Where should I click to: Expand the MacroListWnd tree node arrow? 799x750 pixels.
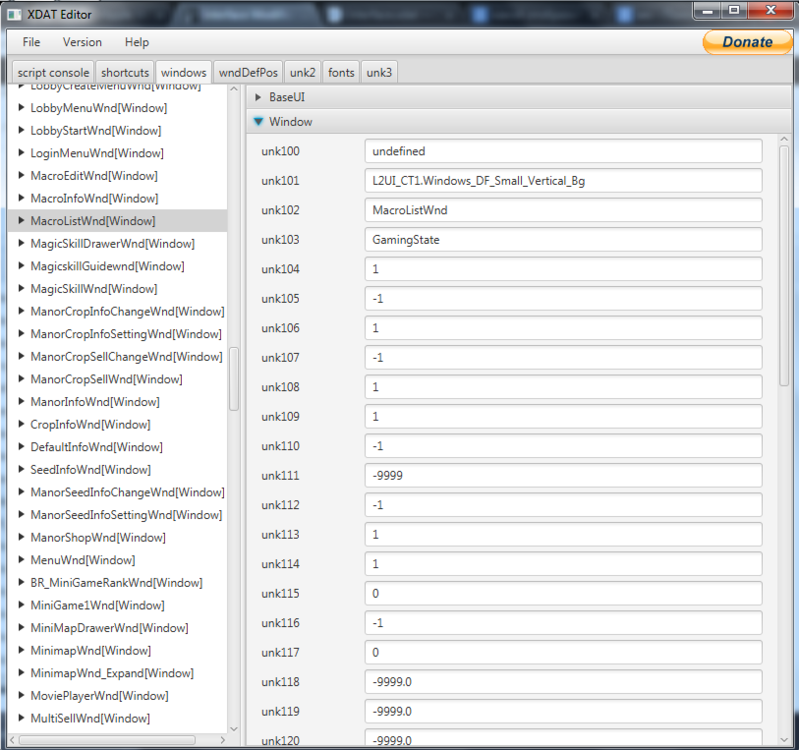(x=21, y=221)
